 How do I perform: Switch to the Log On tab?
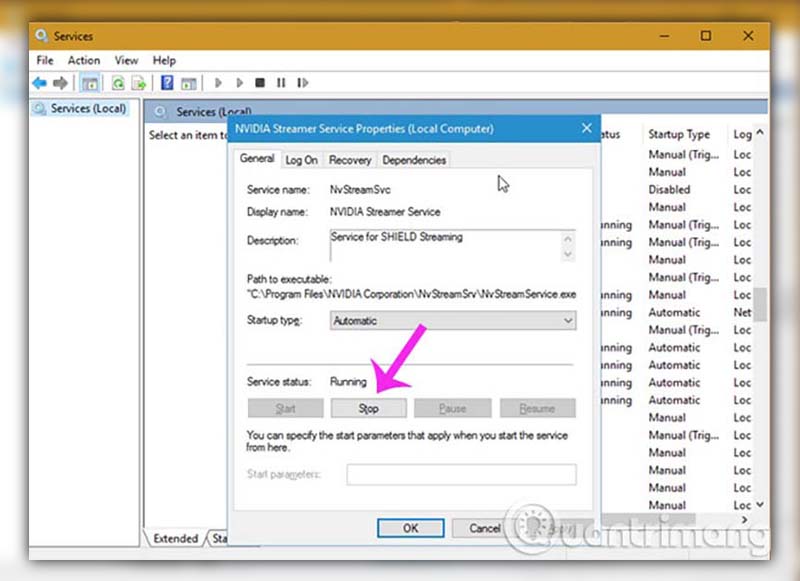point(302,160)
